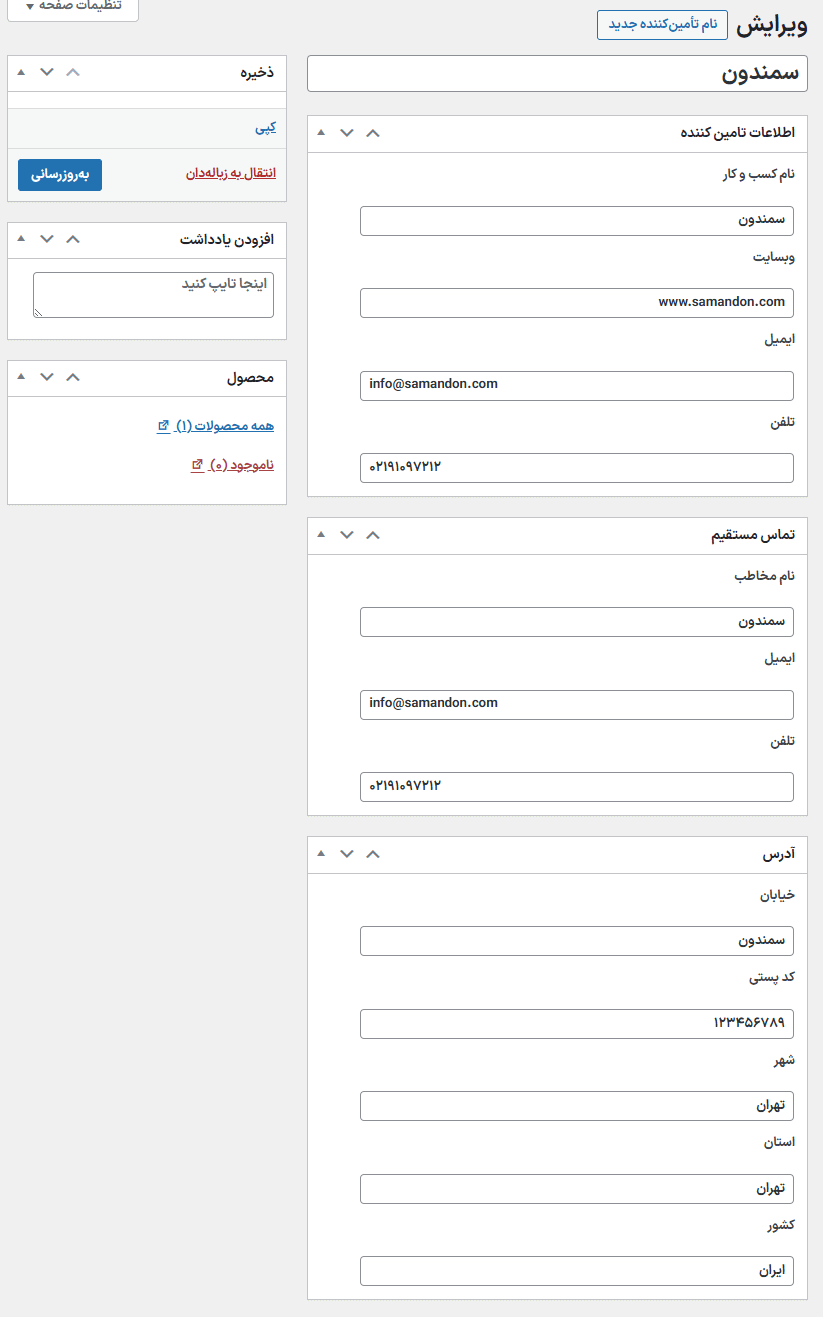Collapse the تماس مستقیم panel with its triangle
The image size is (823, 1317).
[x=321, y=535]
